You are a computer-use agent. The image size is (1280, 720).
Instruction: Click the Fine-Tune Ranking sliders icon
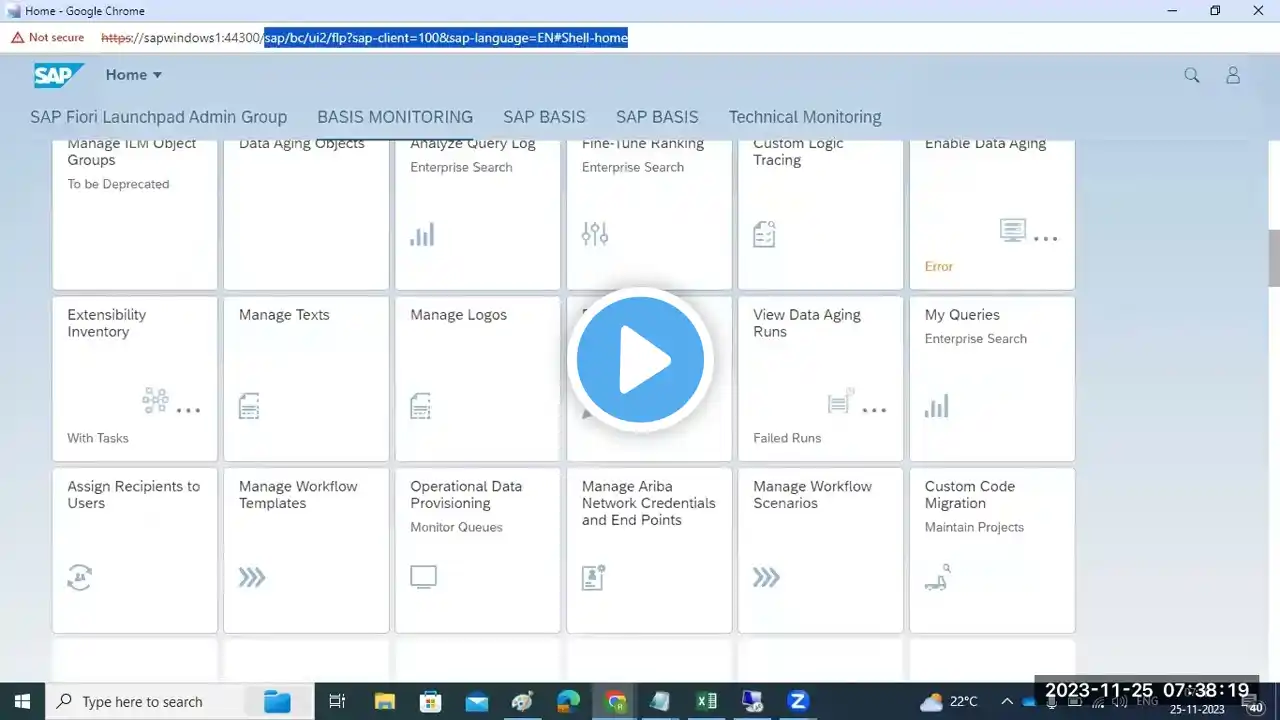tap(595, 234)
